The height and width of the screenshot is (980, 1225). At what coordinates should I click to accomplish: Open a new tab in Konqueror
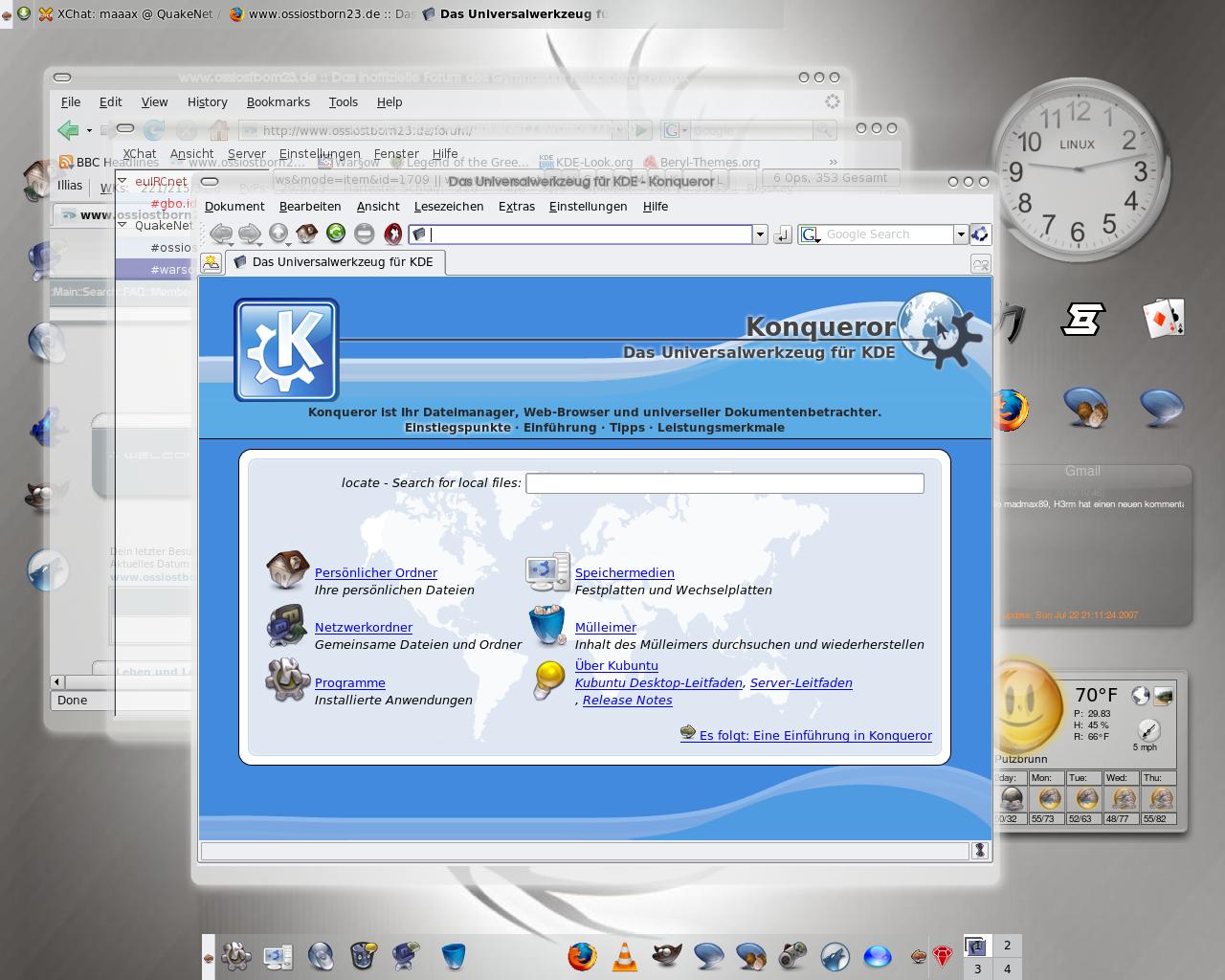click(212, 262)
